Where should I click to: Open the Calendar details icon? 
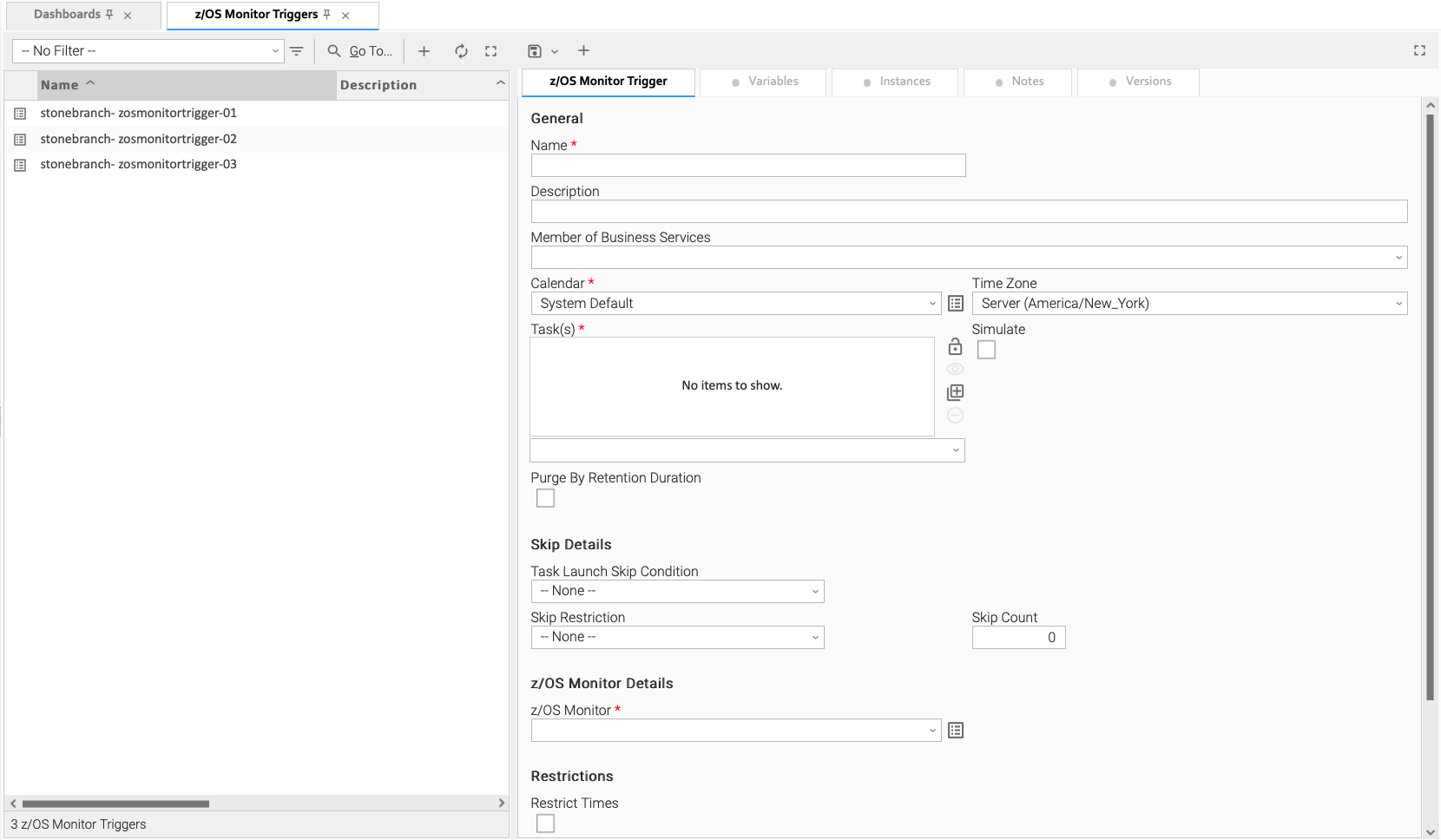956,304
